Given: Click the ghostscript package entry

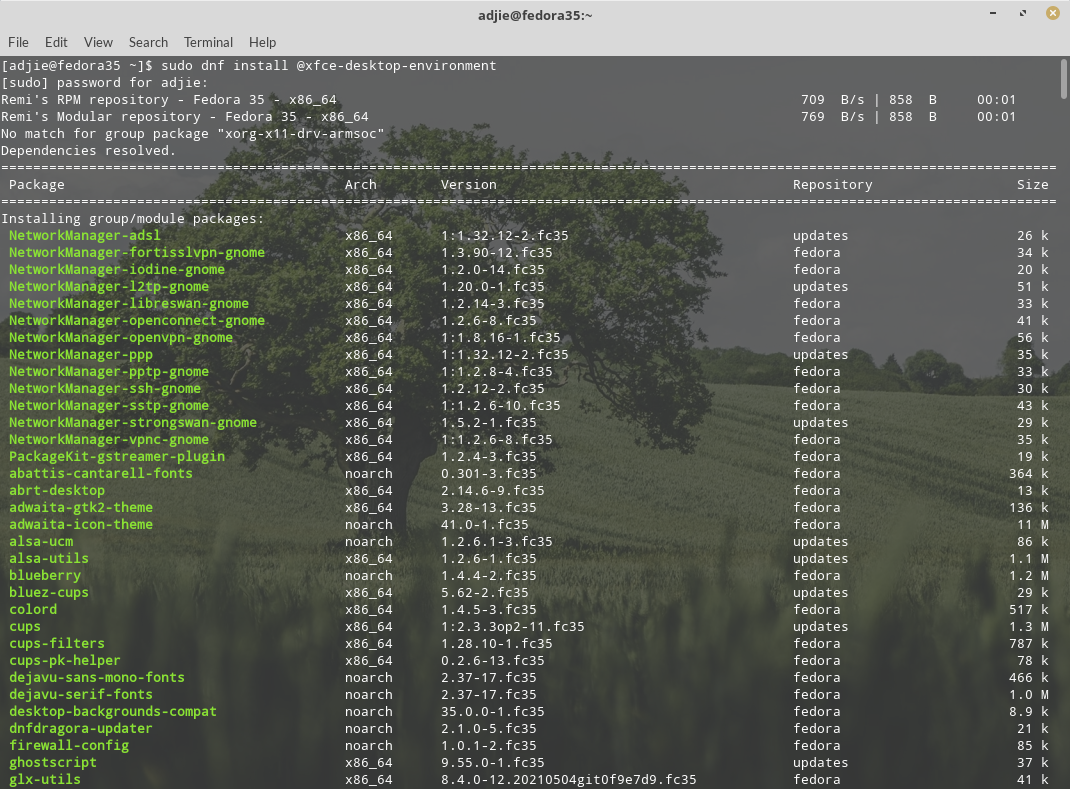Looking at the screenshot, I should pyautogui.click(x=53, y=762).
